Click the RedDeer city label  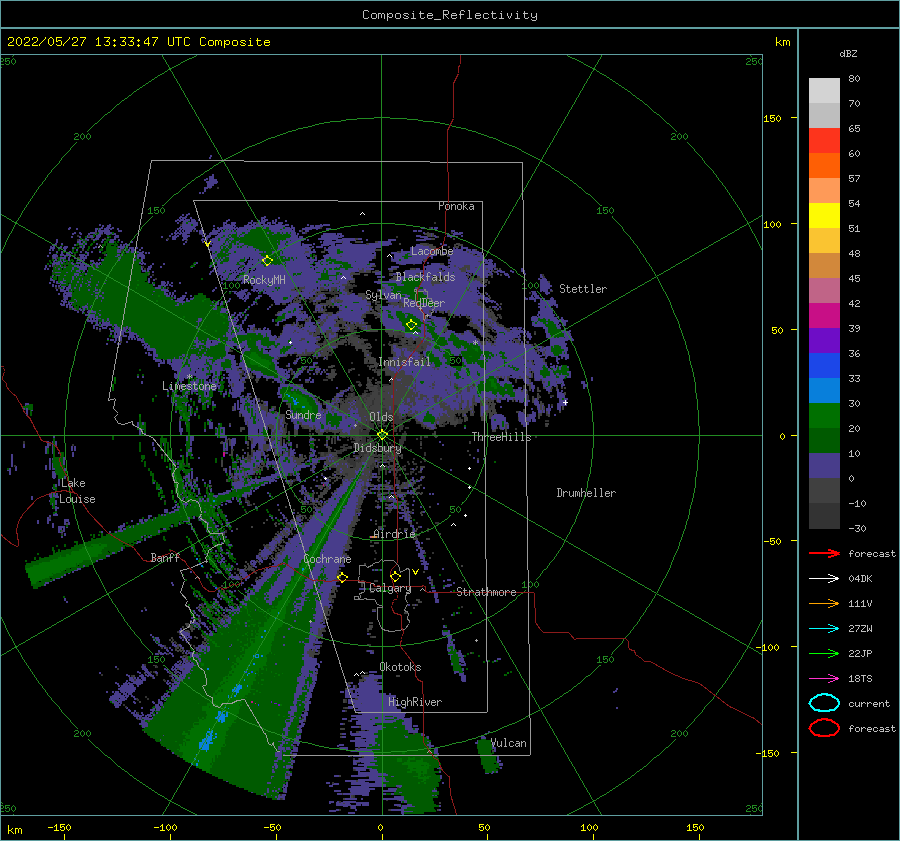[424, 303]
